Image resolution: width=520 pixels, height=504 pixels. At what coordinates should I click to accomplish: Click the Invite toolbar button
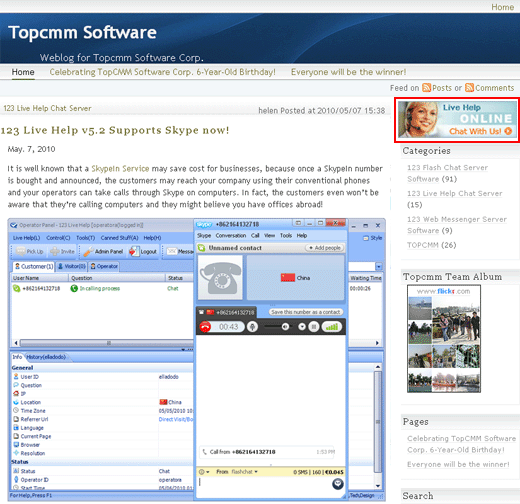click(62, 252)
